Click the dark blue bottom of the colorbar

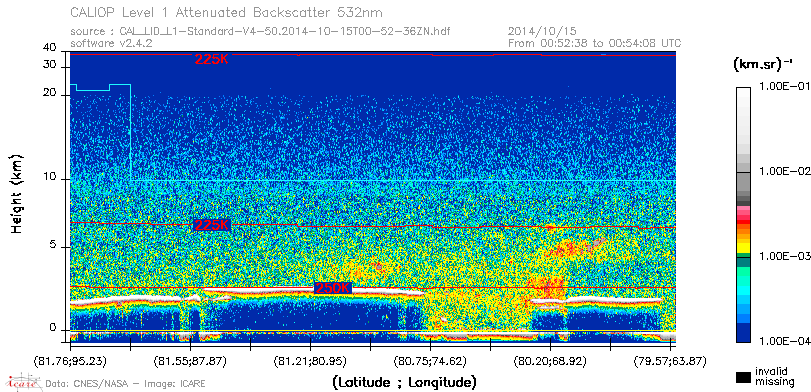coord(743,334)
